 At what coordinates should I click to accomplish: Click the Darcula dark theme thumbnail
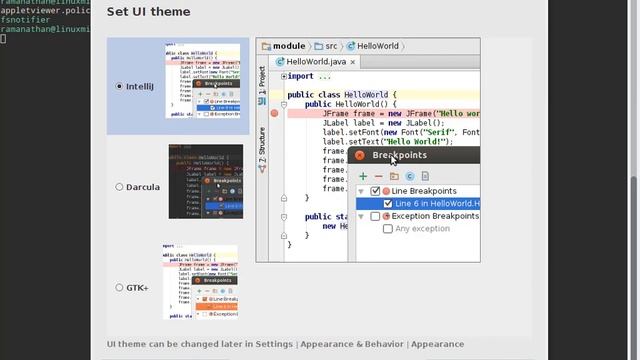[206, 181]
